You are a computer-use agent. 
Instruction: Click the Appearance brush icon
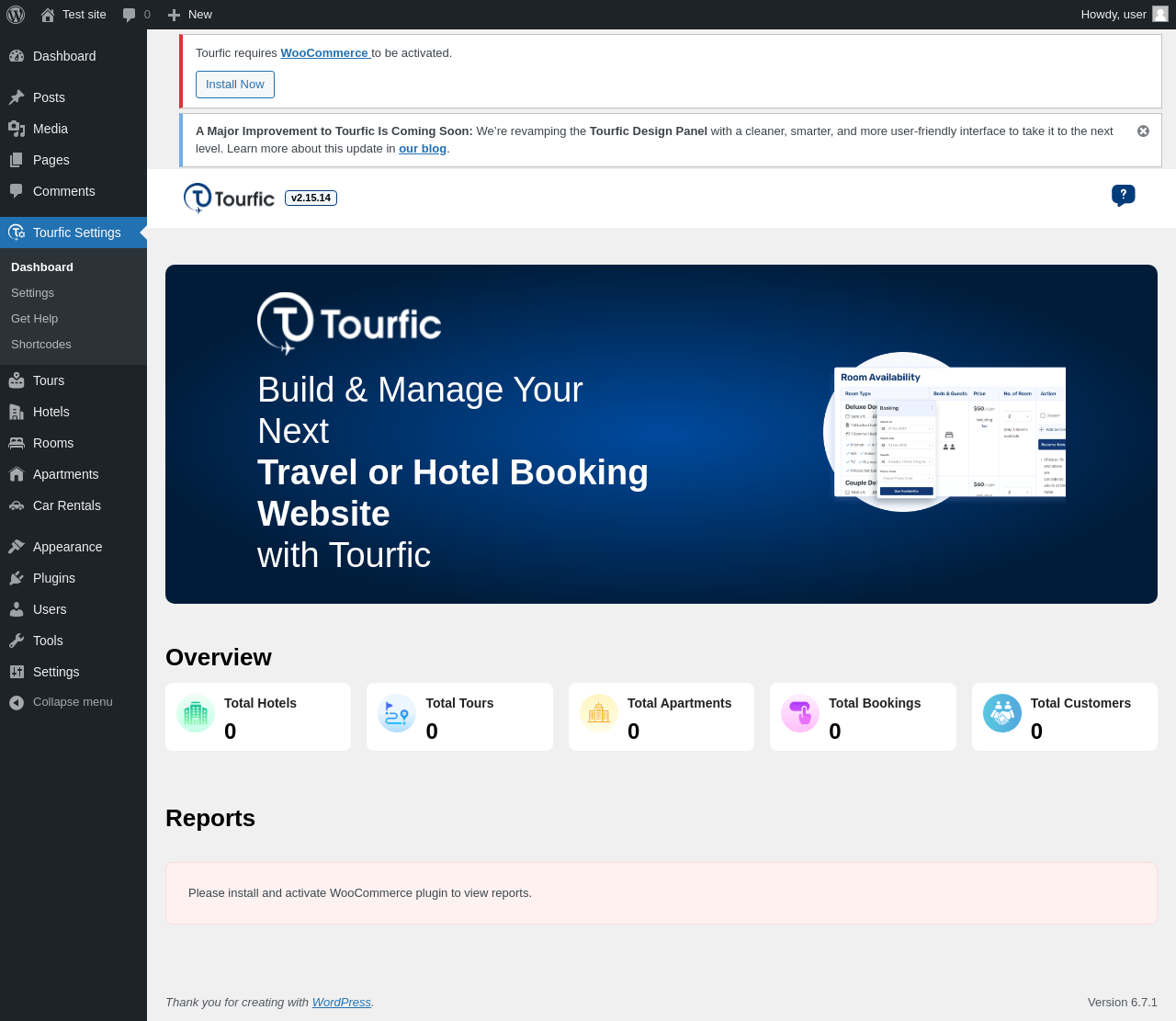[17, 547]
